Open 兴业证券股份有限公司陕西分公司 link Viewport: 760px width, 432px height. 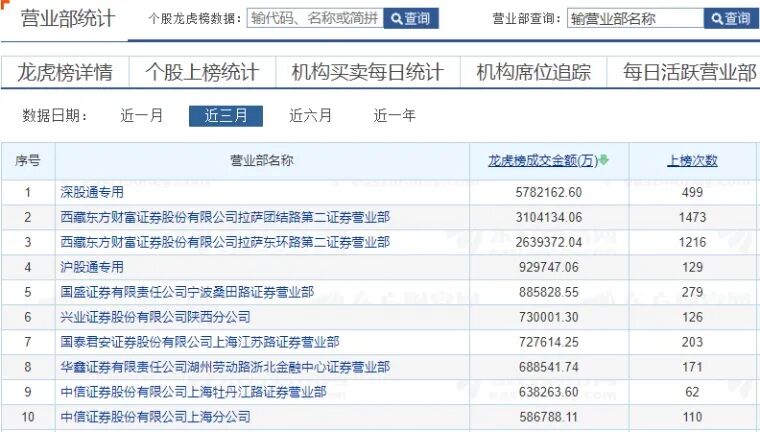pos(155,317)
